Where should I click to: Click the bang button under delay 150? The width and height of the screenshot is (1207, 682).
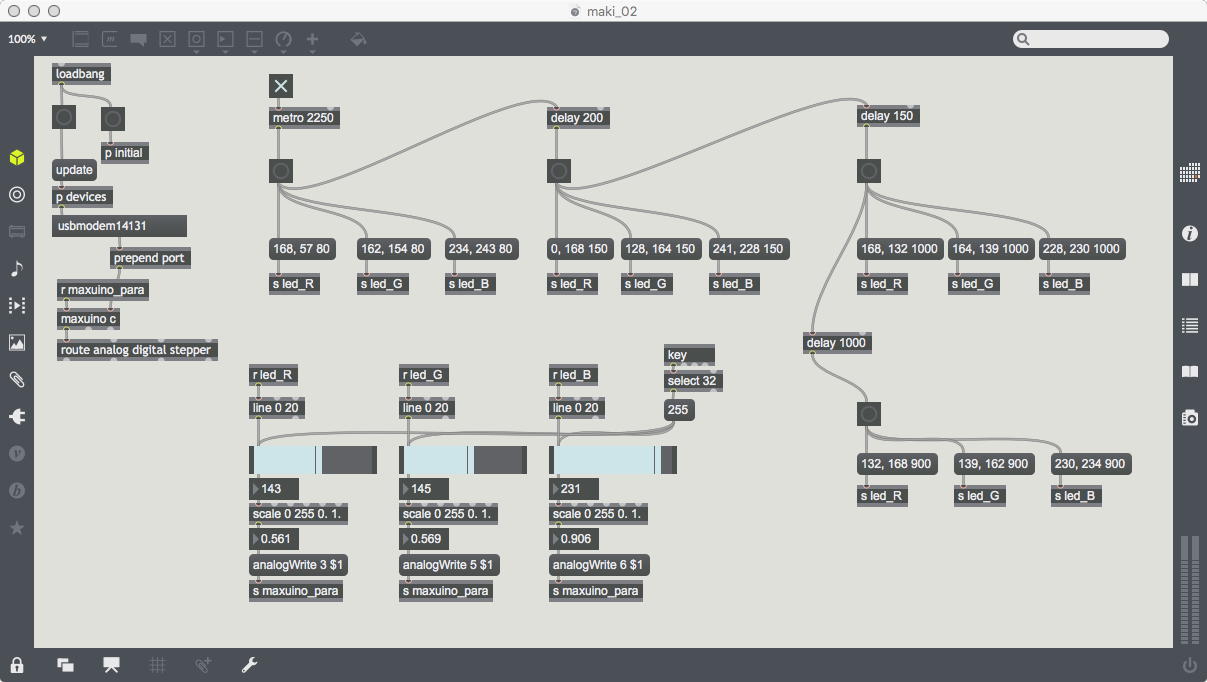coord(869,171)
